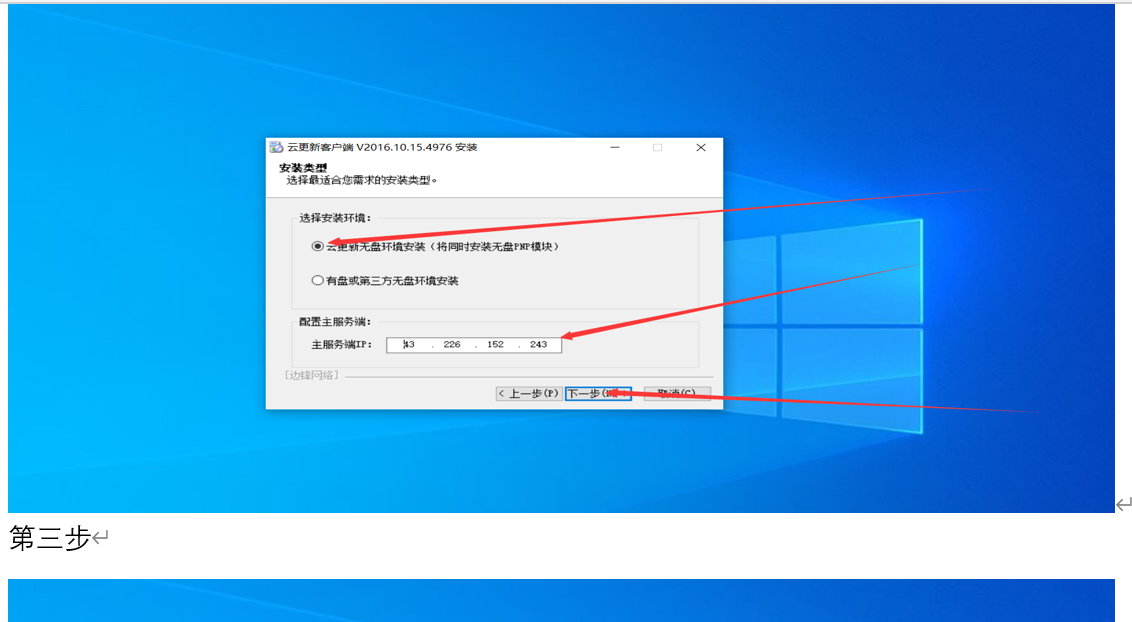Click the 第三步 heading in the document

[50, 538]
